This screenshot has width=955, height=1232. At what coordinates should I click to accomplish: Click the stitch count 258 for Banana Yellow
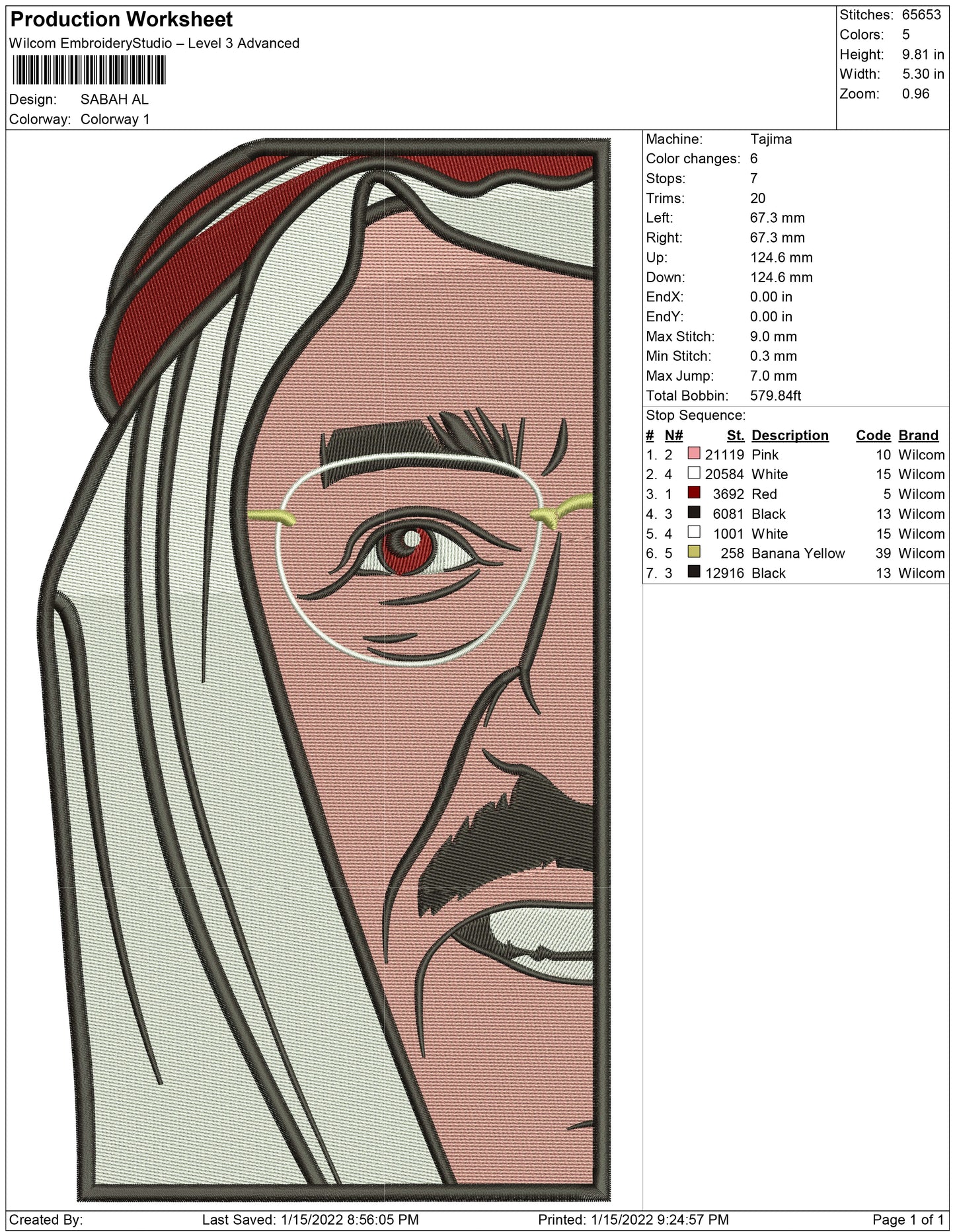point(732,554)
